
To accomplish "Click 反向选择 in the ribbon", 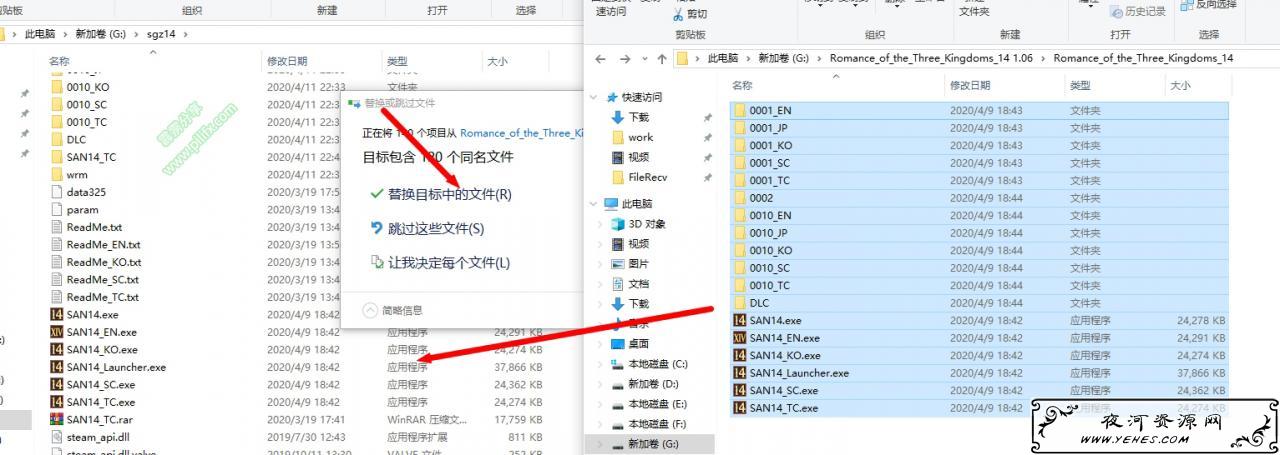I will (x=1209, y=5).
